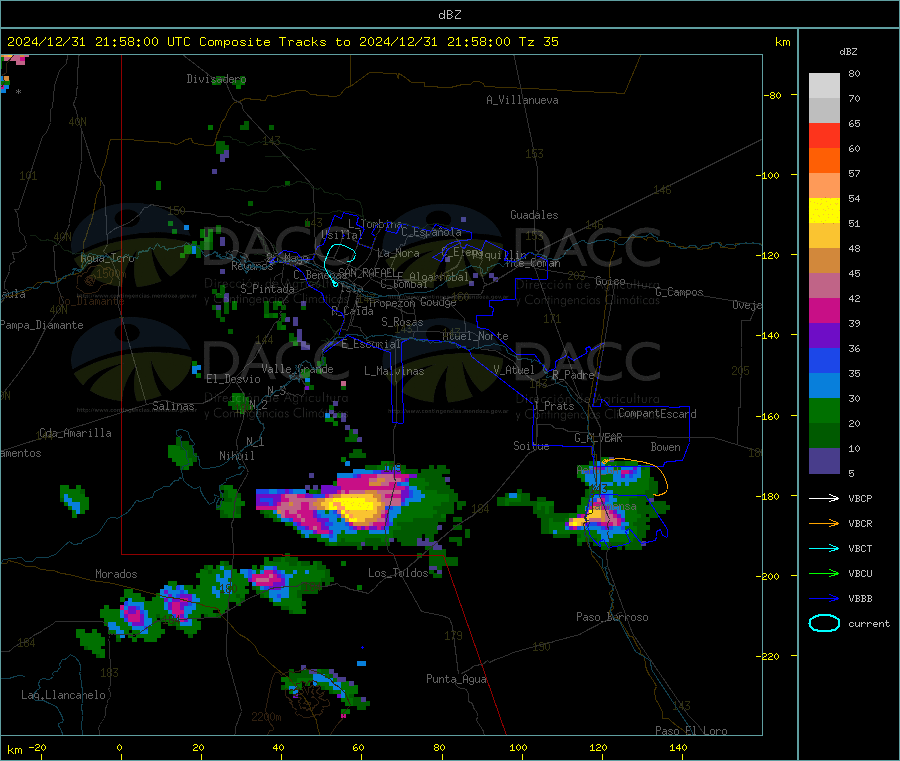Click the 60 km x-axis tick label
900x761 pixels.
click(x=358, y=747)
